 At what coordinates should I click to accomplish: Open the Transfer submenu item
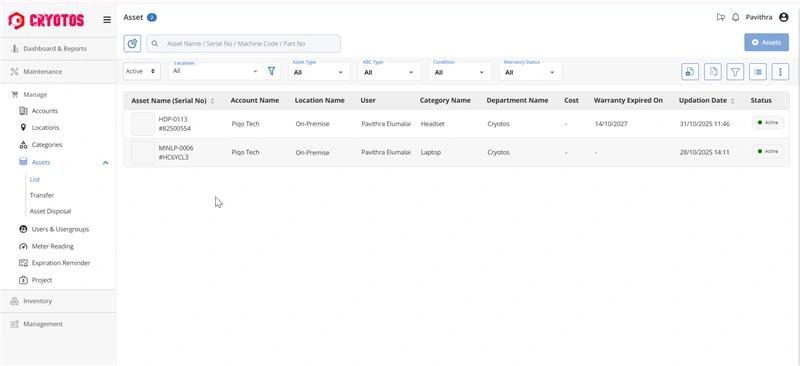(42, 196)
